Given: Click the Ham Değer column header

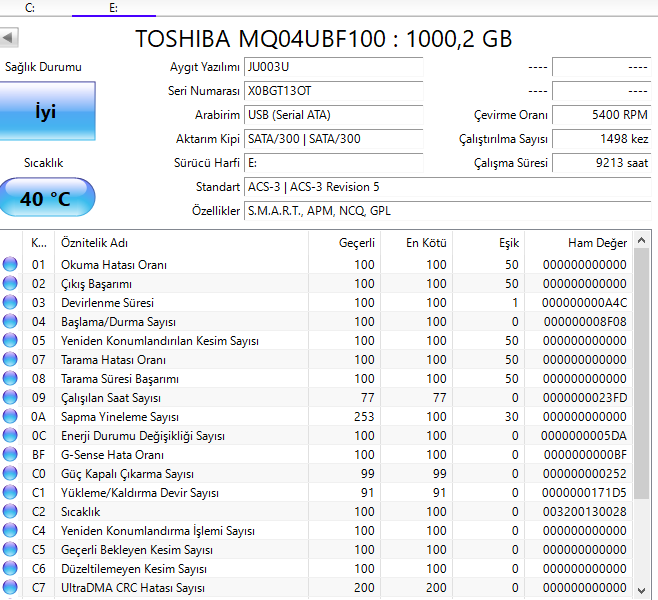Looking at the screenshot, I should point(579,243).
